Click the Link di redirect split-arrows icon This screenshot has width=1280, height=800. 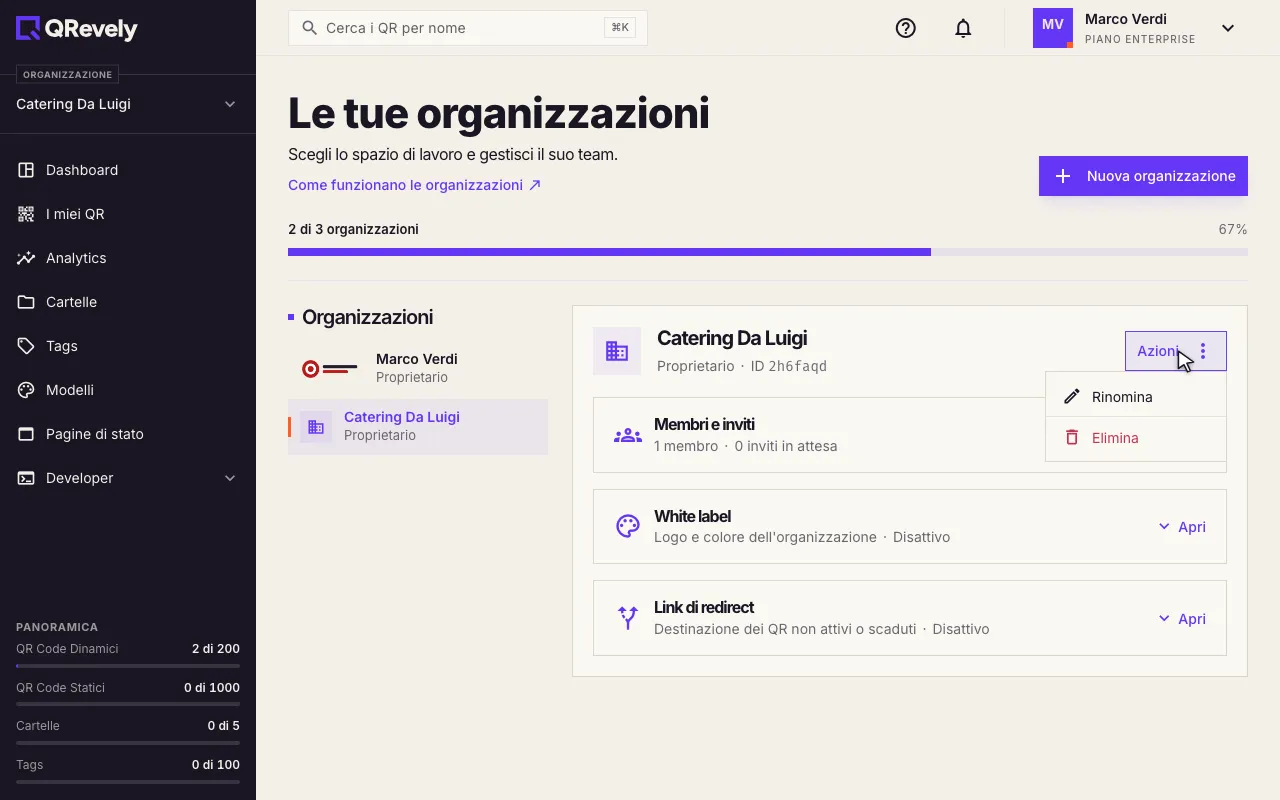pyautogui.click(x=628, y=618)
